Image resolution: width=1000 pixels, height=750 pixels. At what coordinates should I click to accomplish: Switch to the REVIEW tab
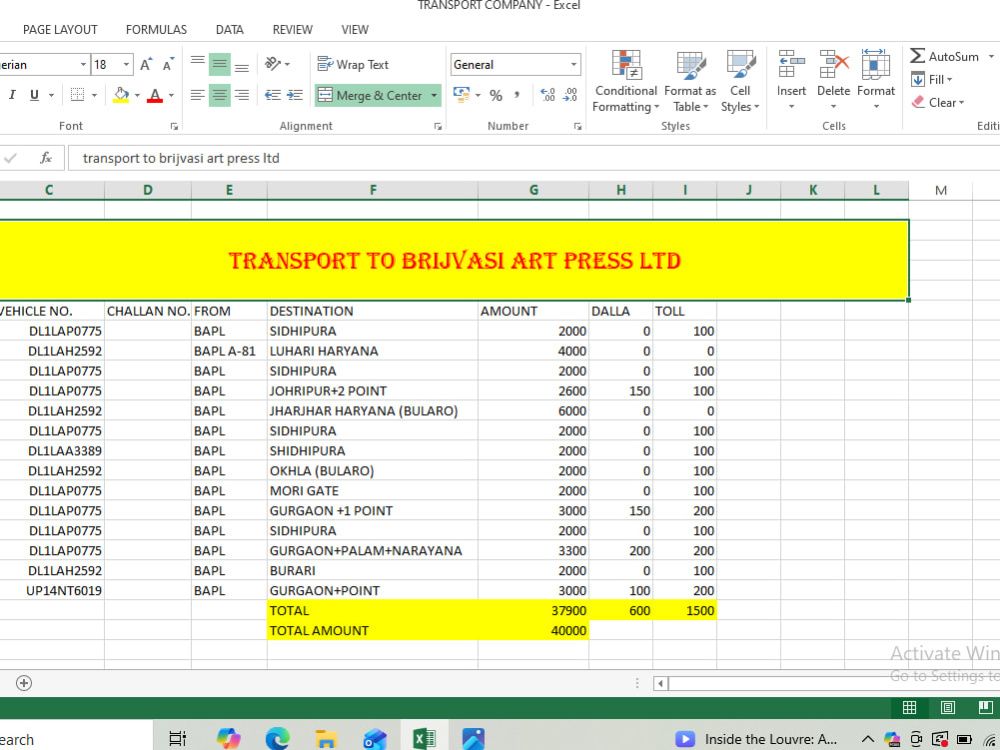293,30
